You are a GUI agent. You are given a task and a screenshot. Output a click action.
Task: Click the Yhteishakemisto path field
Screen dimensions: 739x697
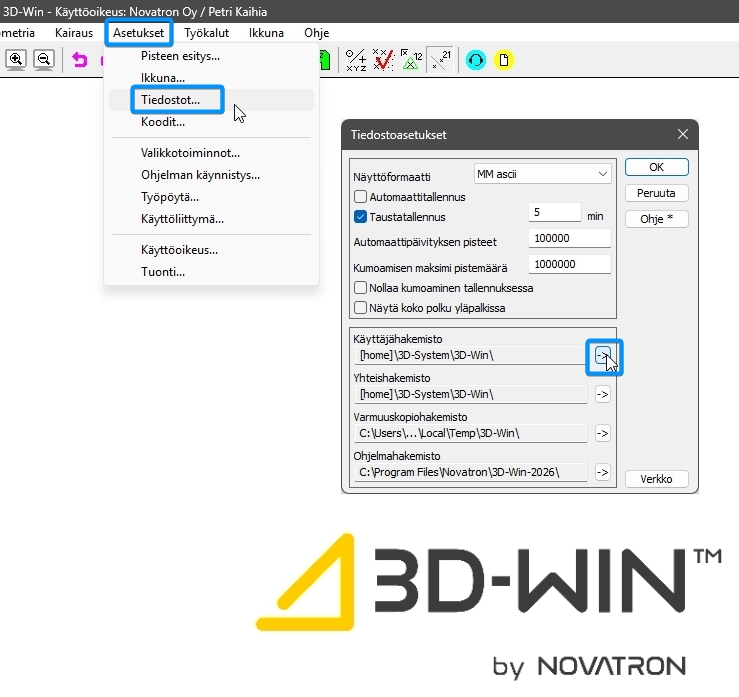[470, 394]
